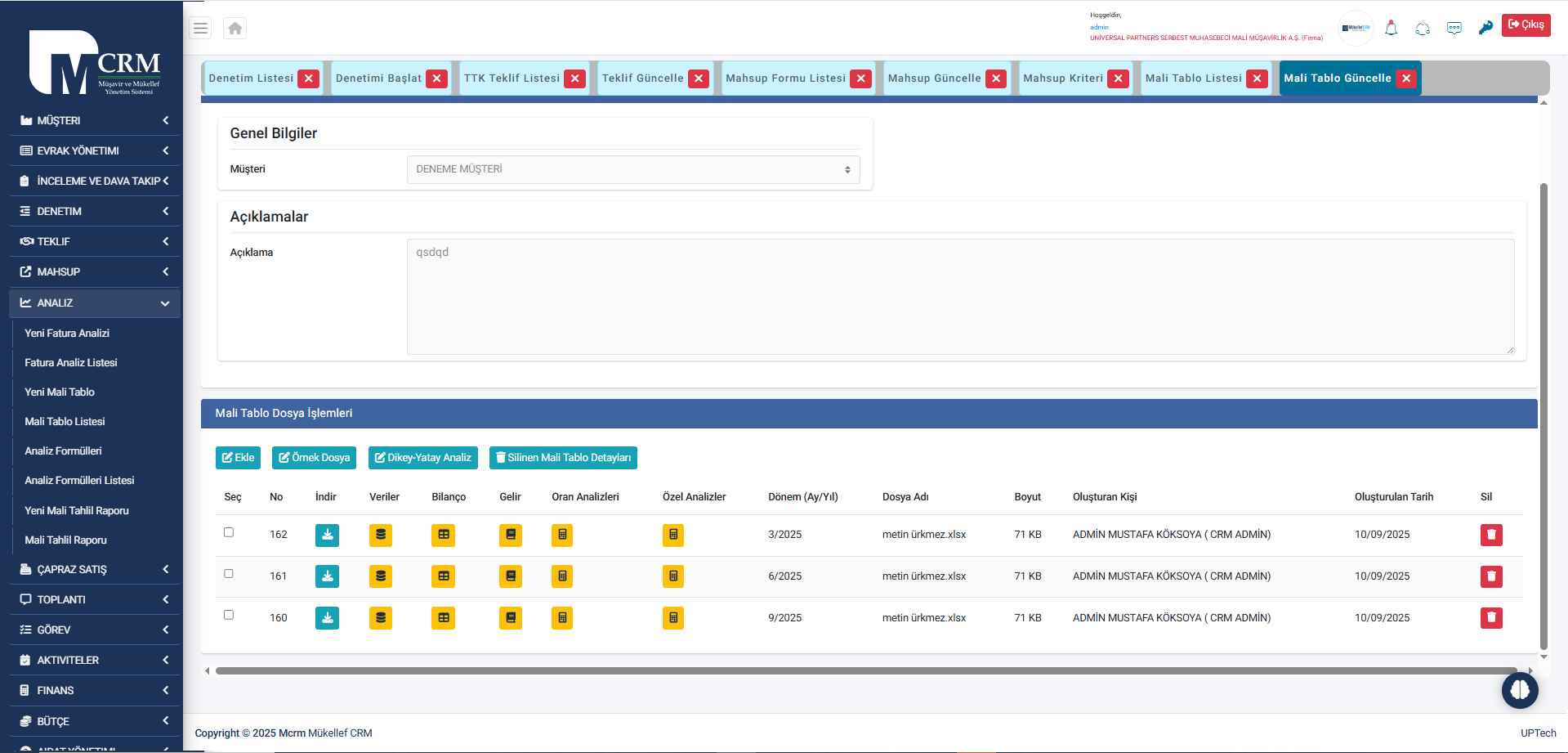
Task: Select checkbox for row 162
Action: (x=229, y=532)
